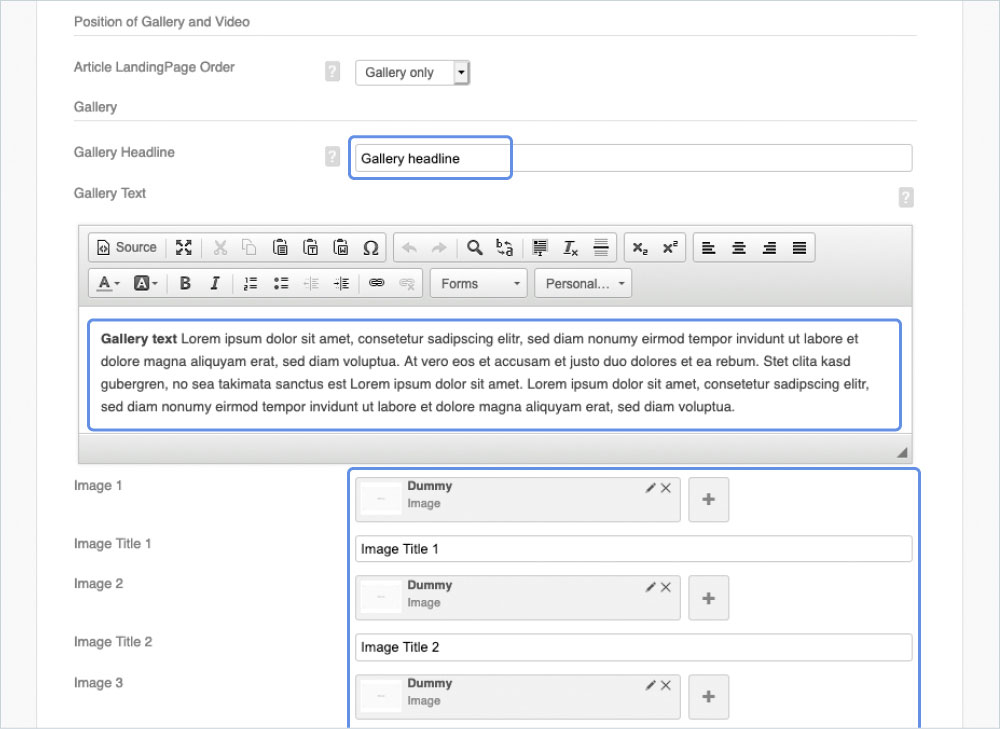Maximize the Gallery Text editor
Viewport: 1000px width, 729px height.
[x=184, y=247]
